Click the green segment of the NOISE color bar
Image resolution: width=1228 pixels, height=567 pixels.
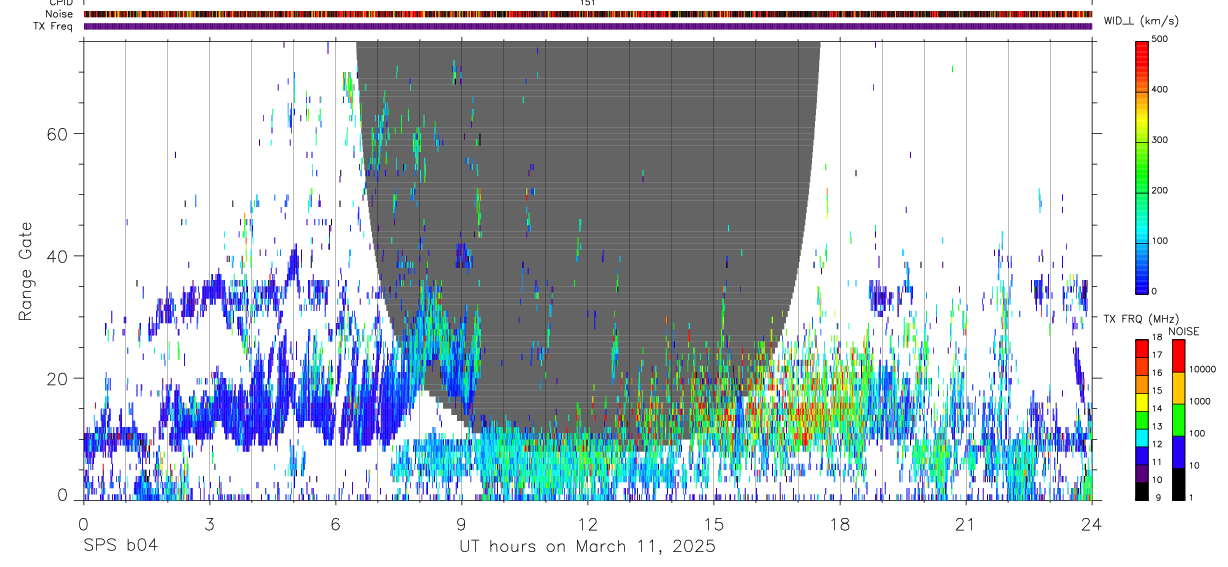(x=1178, y=420)
